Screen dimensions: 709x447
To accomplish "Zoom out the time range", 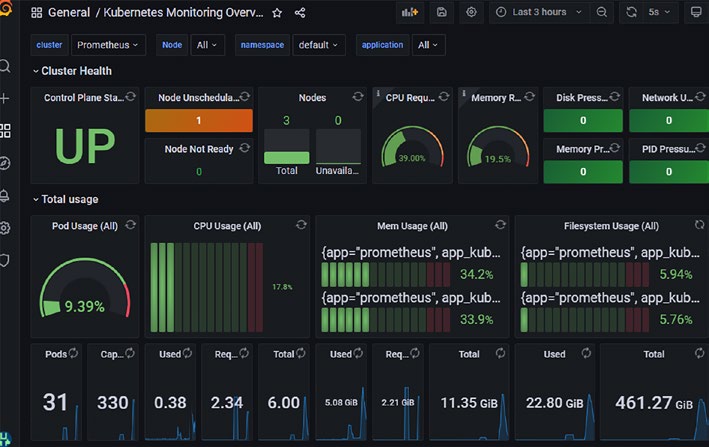I will pos(601,12).
